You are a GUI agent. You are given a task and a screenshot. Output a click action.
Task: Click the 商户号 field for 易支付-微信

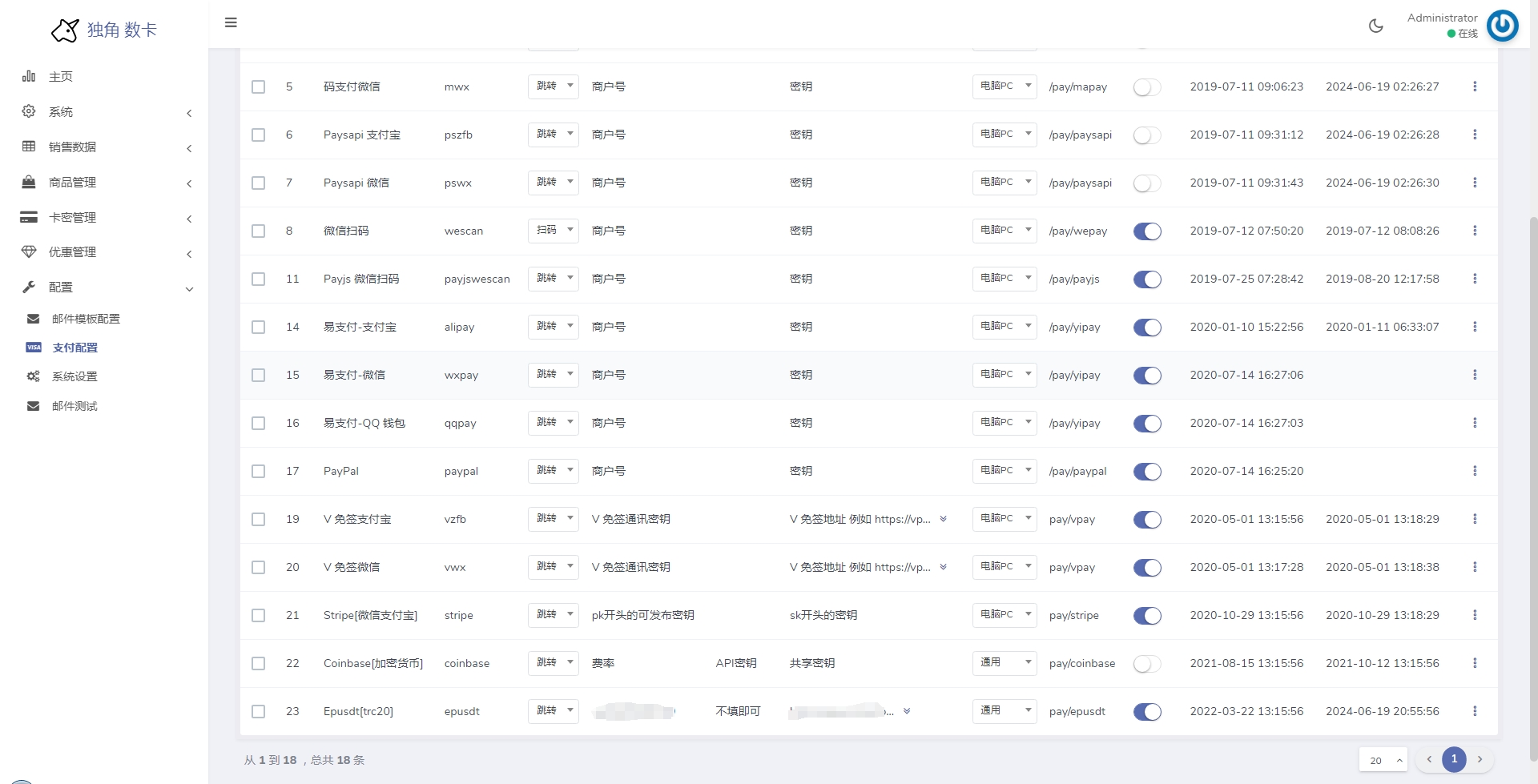click(609, 375)
